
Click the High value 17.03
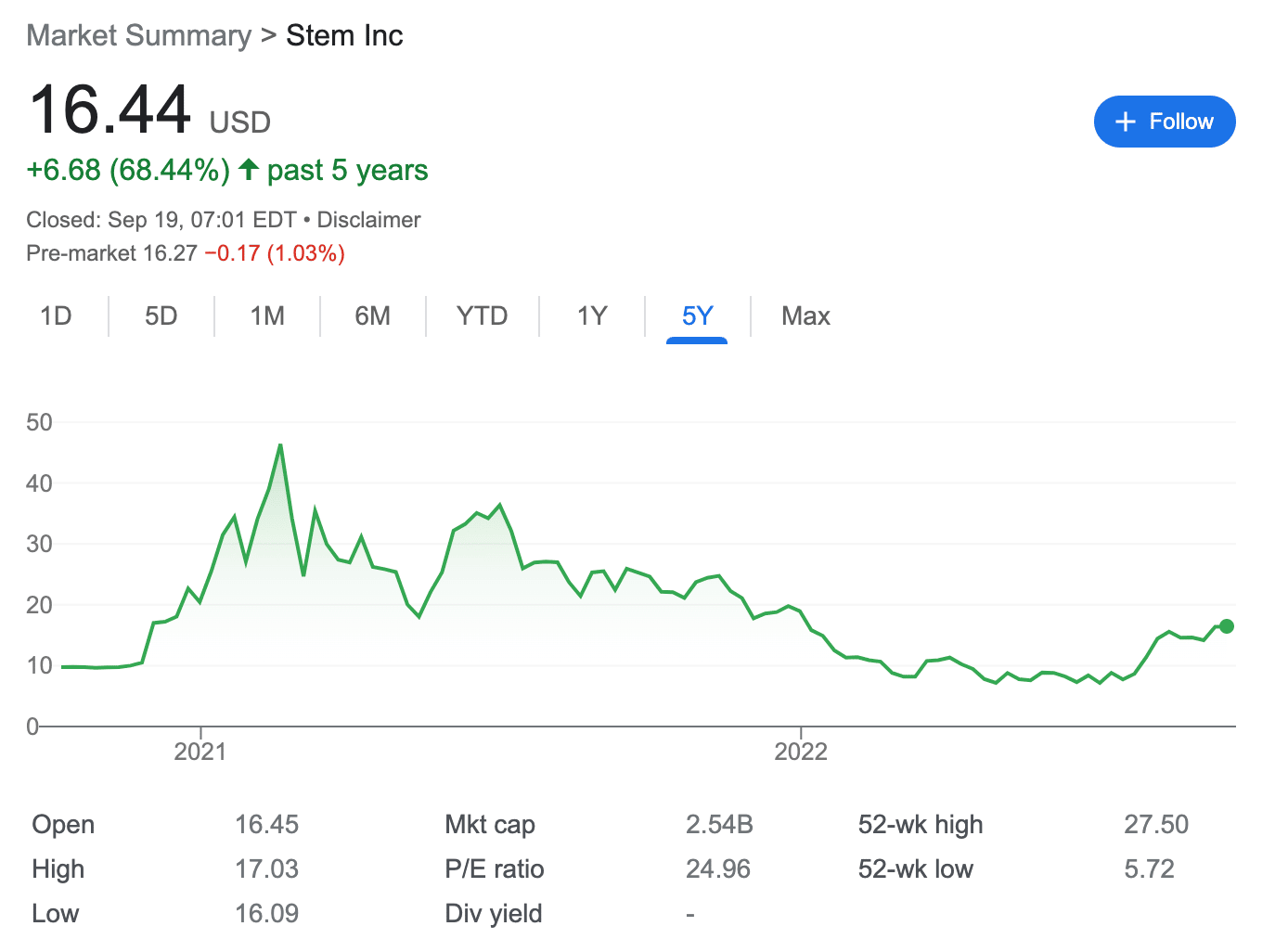(266, 868)
